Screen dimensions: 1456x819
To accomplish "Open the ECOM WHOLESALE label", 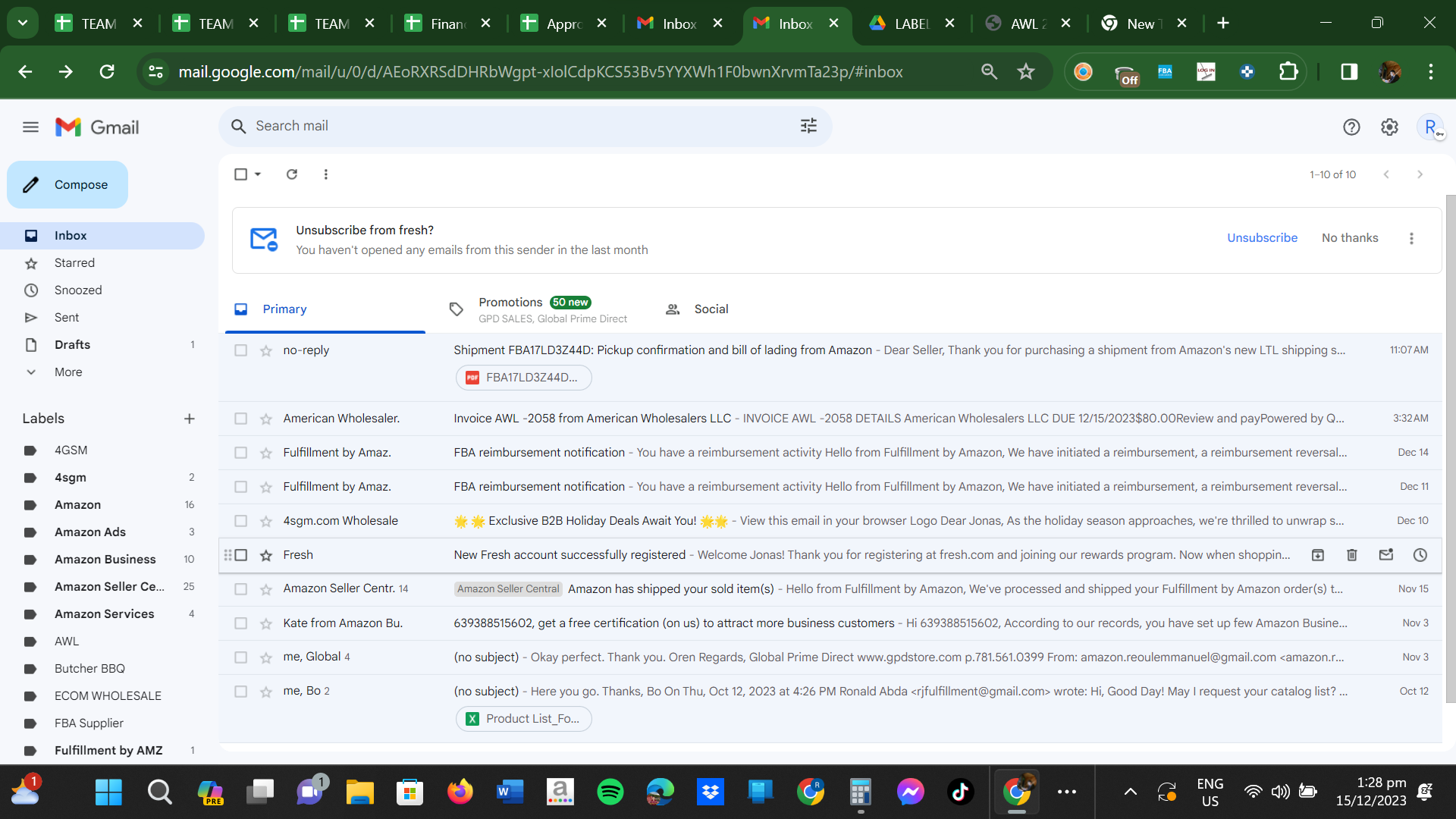I will pos(108,696).
